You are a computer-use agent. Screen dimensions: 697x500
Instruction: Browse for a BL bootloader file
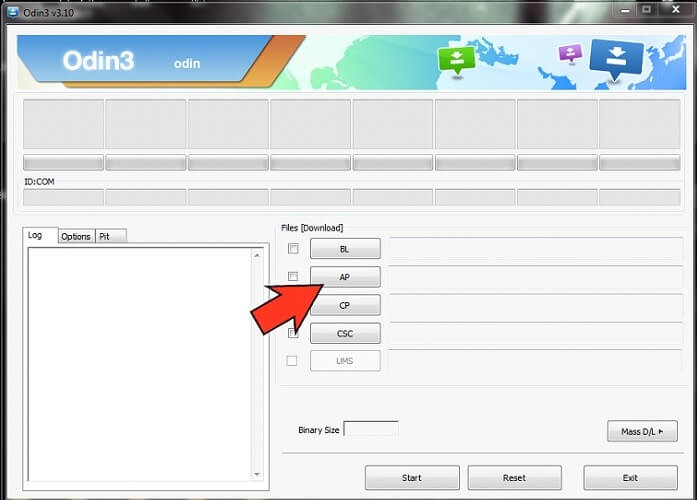[x=345, y=248]
